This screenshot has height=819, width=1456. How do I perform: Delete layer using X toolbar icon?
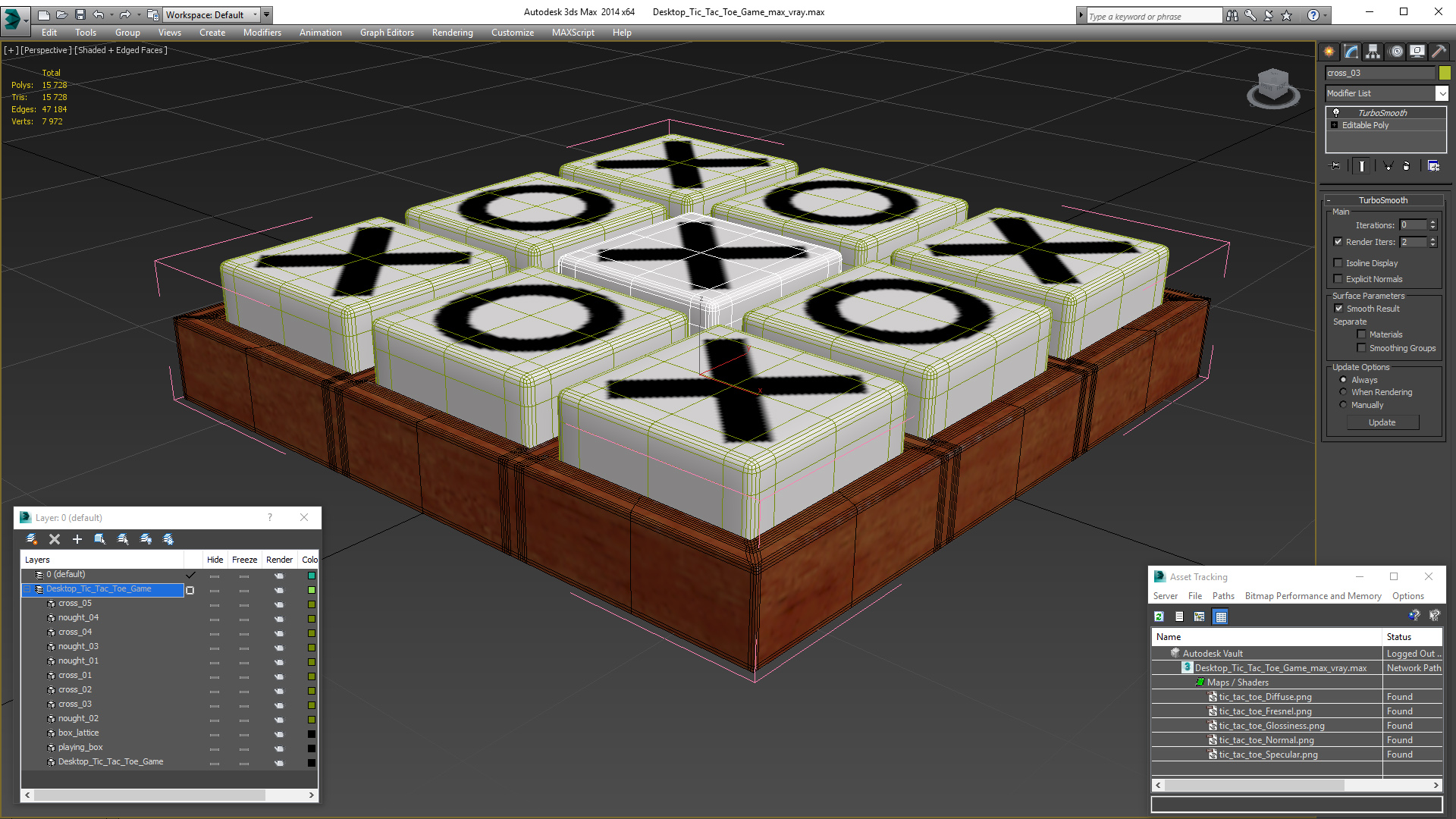(55, 539)
